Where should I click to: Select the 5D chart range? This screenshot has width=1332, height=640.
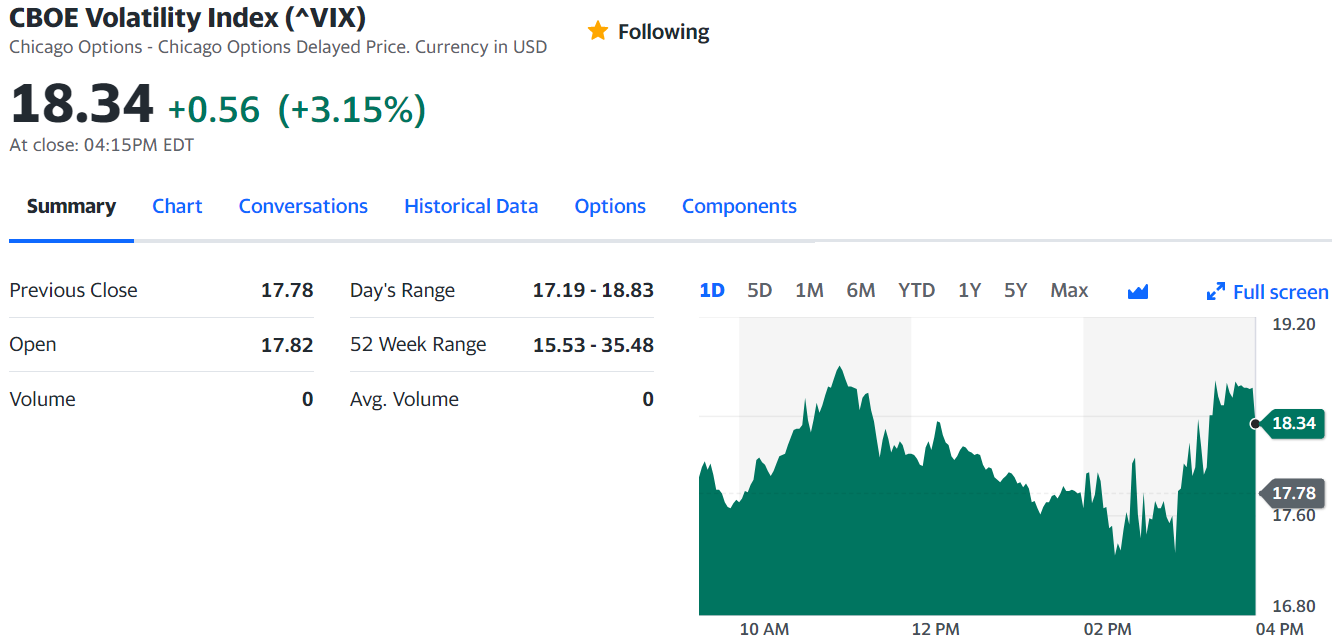point(760,291)
